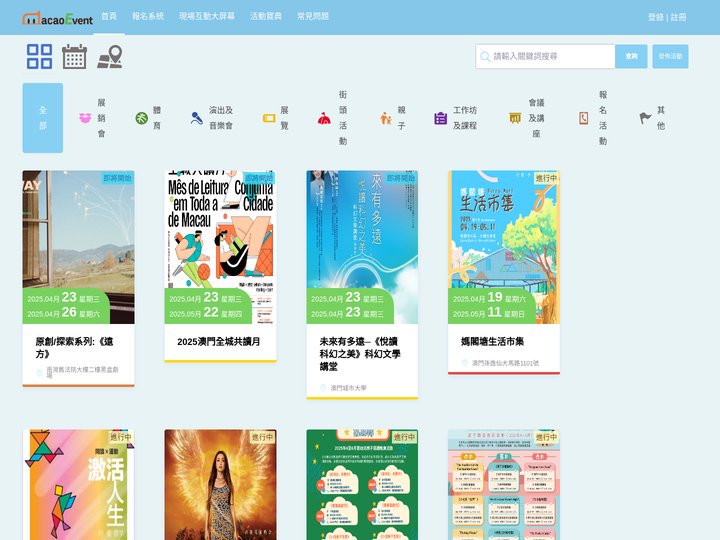Viewport: 720px width, 540px height.
Task: Click date banner 04月19 to 05月11 on 媽閣塘
Action: tap(491, 306)
